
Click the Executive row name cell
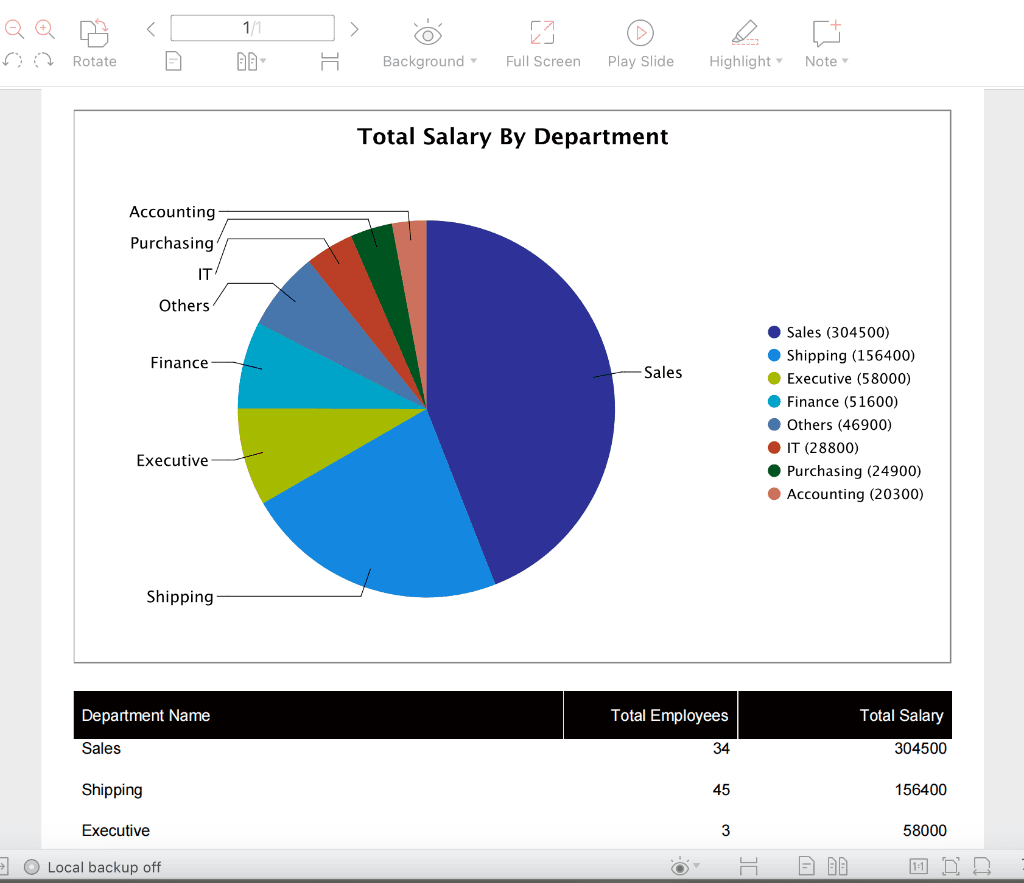[116, 830]
